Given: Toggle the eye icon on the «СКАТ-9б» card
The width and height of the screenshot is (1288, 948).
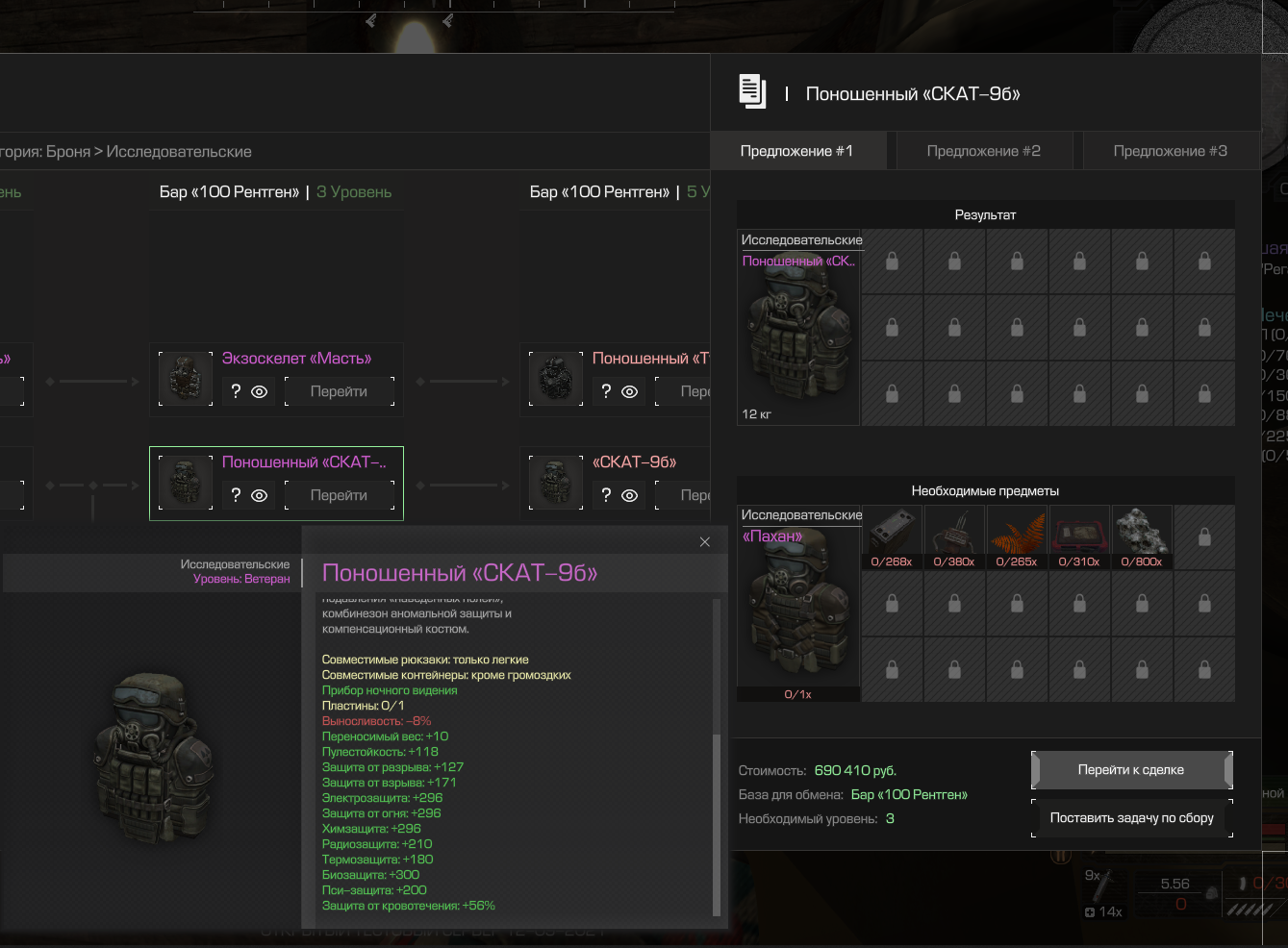Looking at the screenshot, I should tap(629, 496).
